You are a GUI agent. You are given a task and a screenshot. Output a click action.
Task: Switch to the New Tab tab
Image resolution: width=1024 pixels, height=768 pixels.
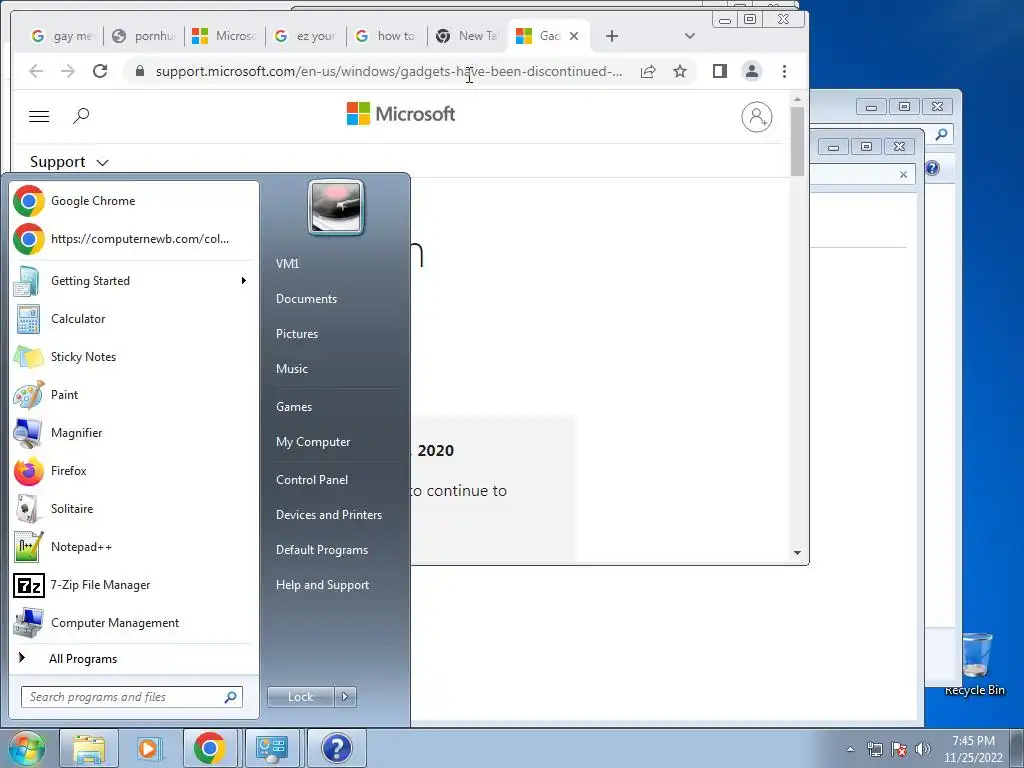click(x=468, y=36)
